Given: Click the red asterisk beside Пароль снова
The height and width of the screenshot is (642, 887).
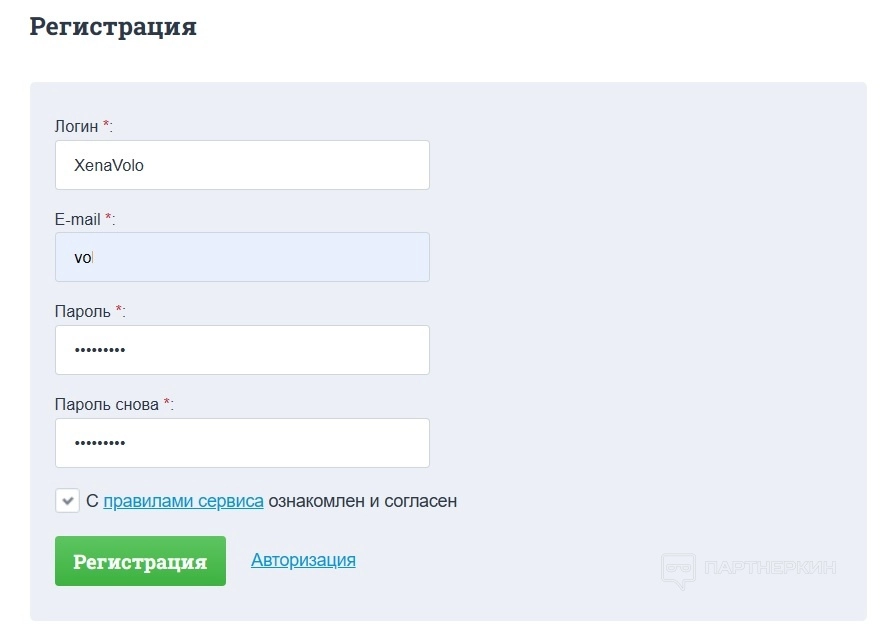Looking at the screenshot, I should click(x=167, y=404).
